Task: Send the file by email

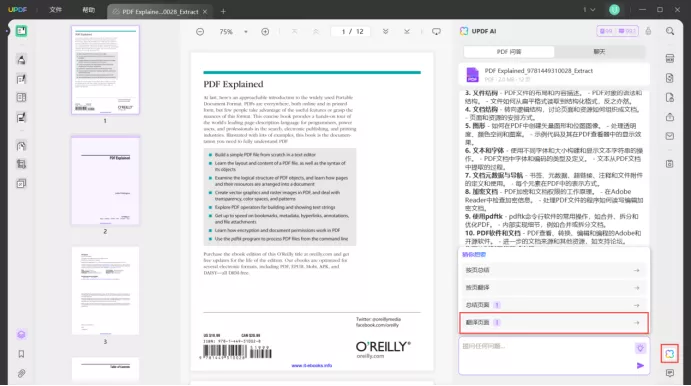Action: click(669, 136)
